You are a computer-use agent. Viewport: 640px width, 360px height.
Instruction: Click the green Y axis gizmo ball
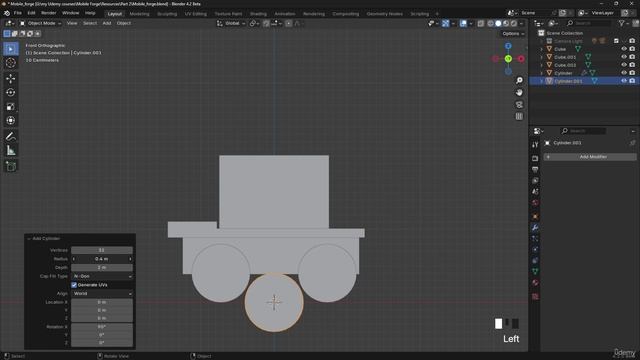508,59
